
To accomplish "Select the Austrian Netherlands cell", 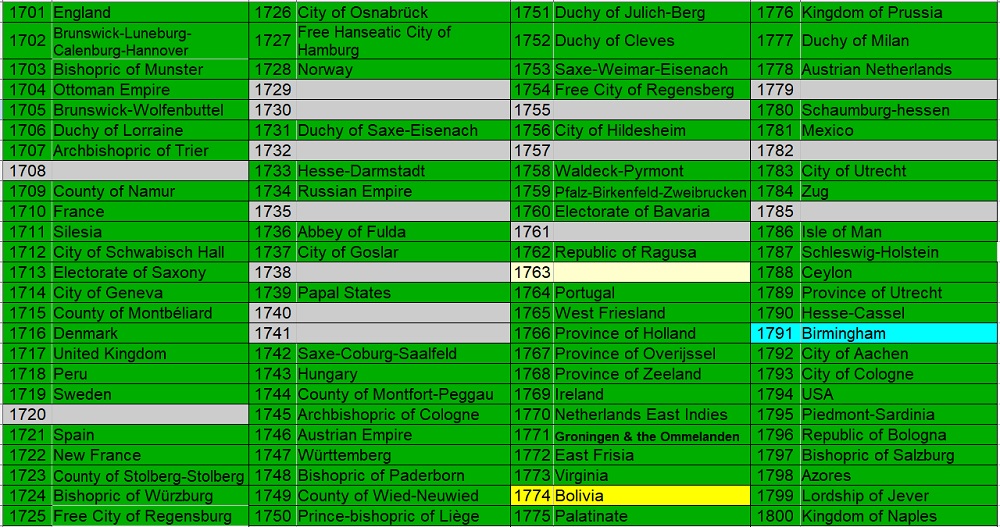I will tap(899, 70).
